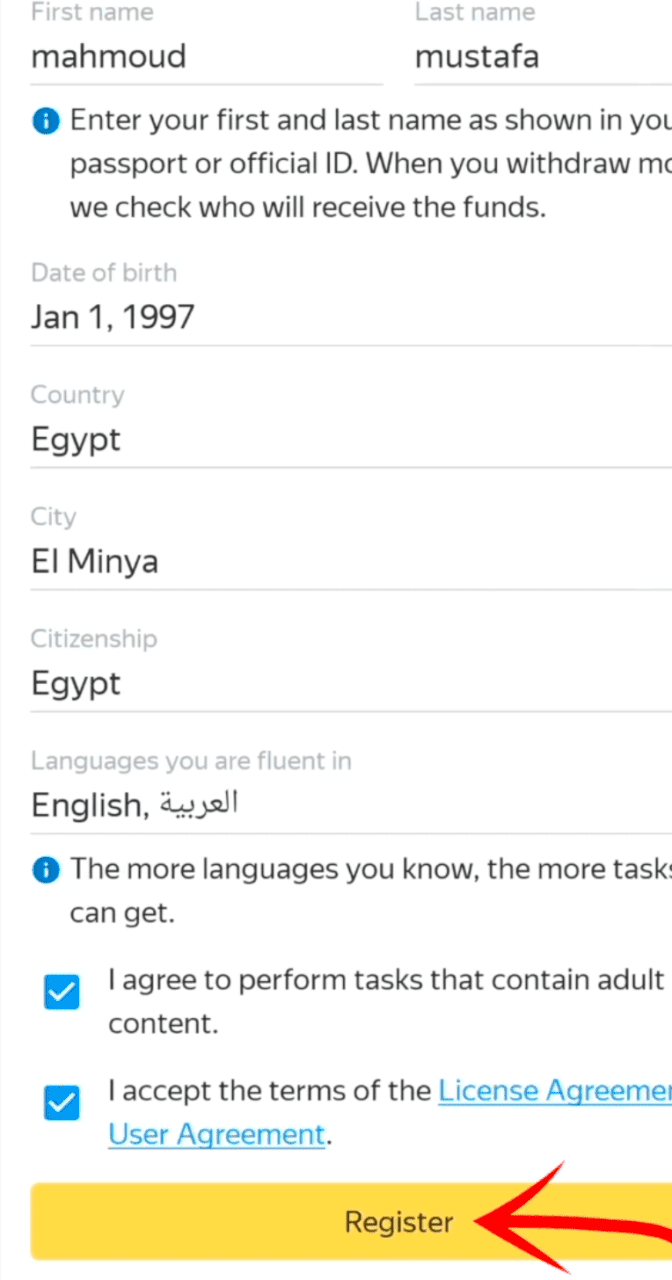Click the Last name field containing mustafa
This screenshot has width=672, height=1280.
[x=478, y=57]
